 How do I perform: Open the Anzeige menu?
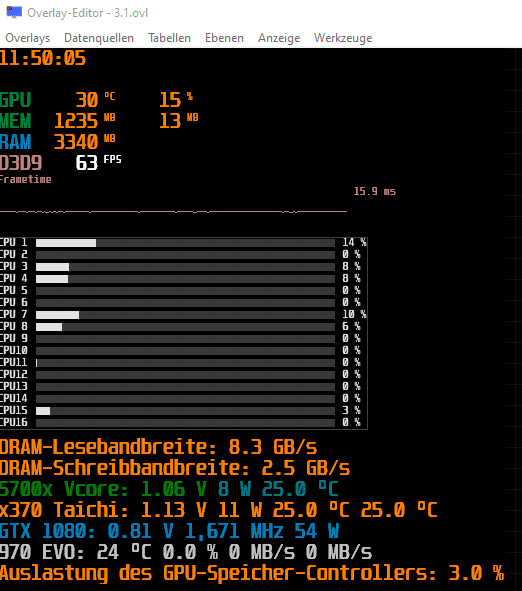click(x=279, y=38)
